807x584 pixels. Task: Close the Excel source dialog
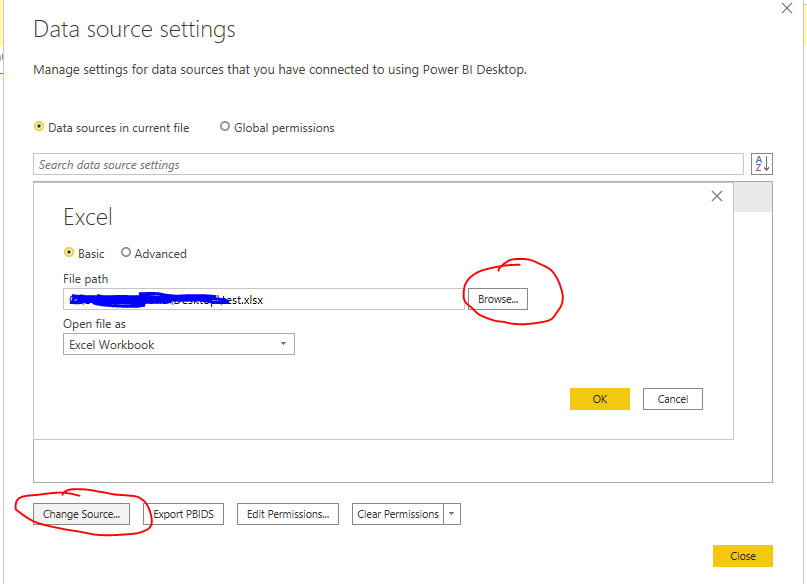717,196
